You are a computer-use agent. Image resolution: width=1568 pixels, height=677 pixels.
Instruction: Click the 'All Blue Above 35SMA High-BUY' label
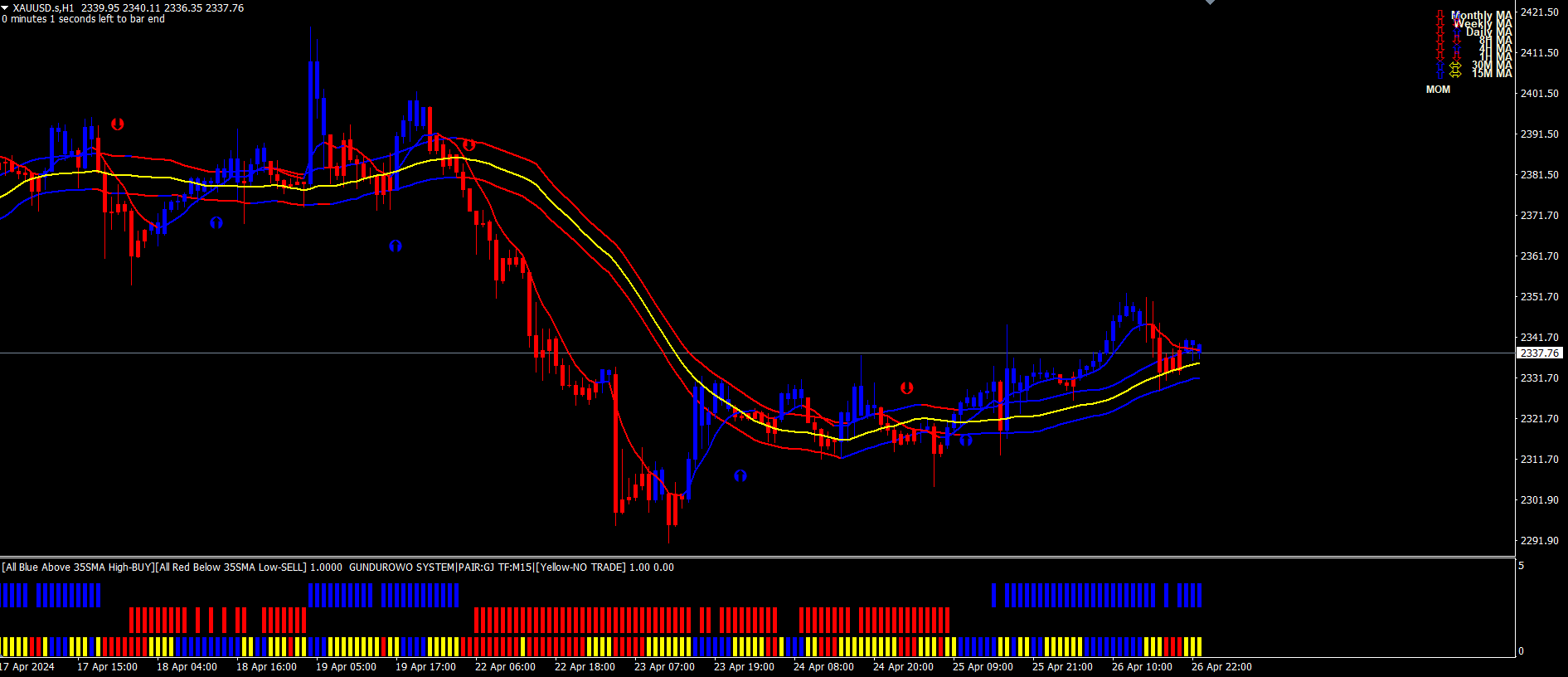tap(79, 567)
